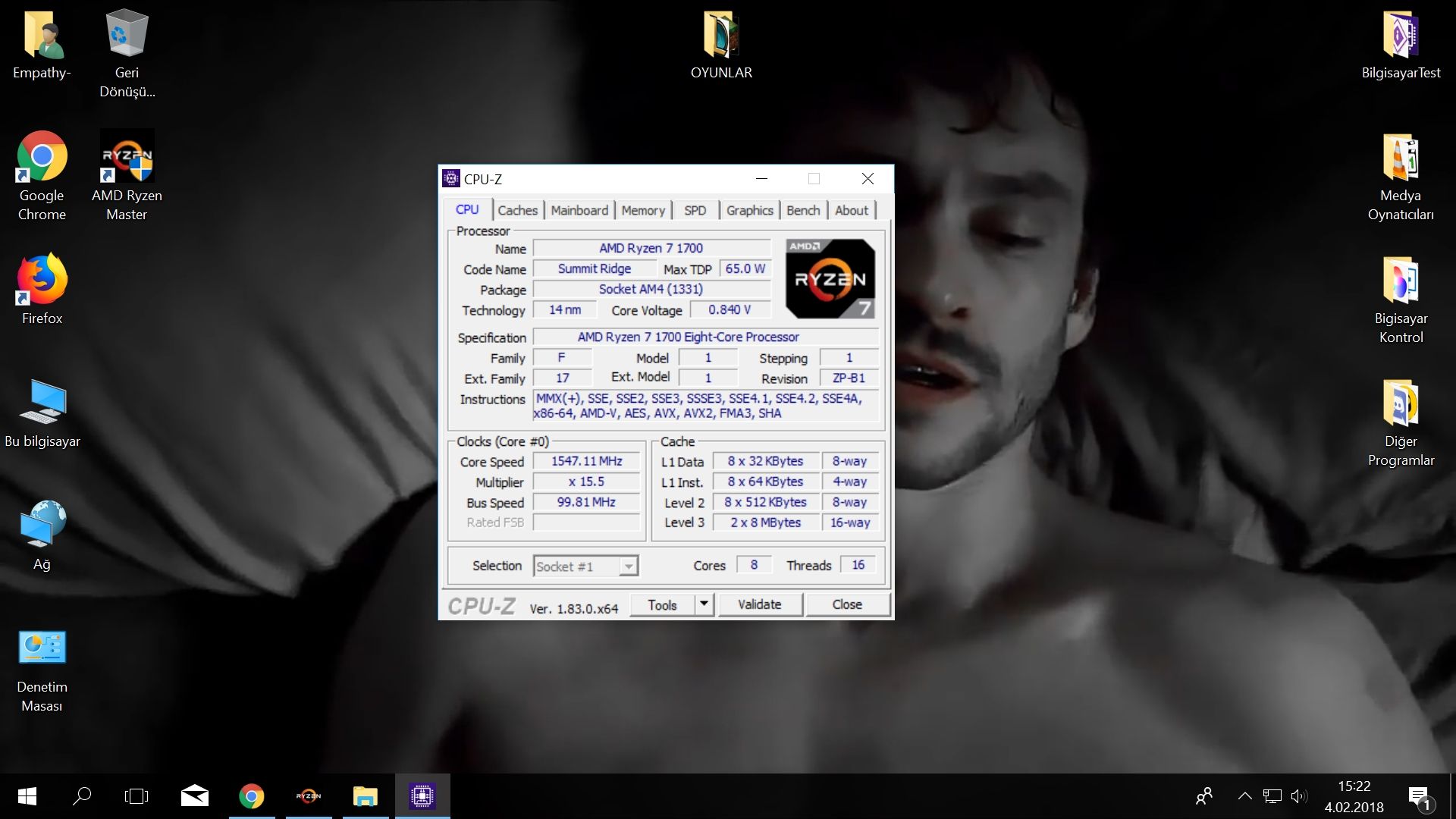Click the Google Chrome desktop icon
The width and height of the screenshot is (1456, 819).
pyautogui.click(x=42, y=157)
